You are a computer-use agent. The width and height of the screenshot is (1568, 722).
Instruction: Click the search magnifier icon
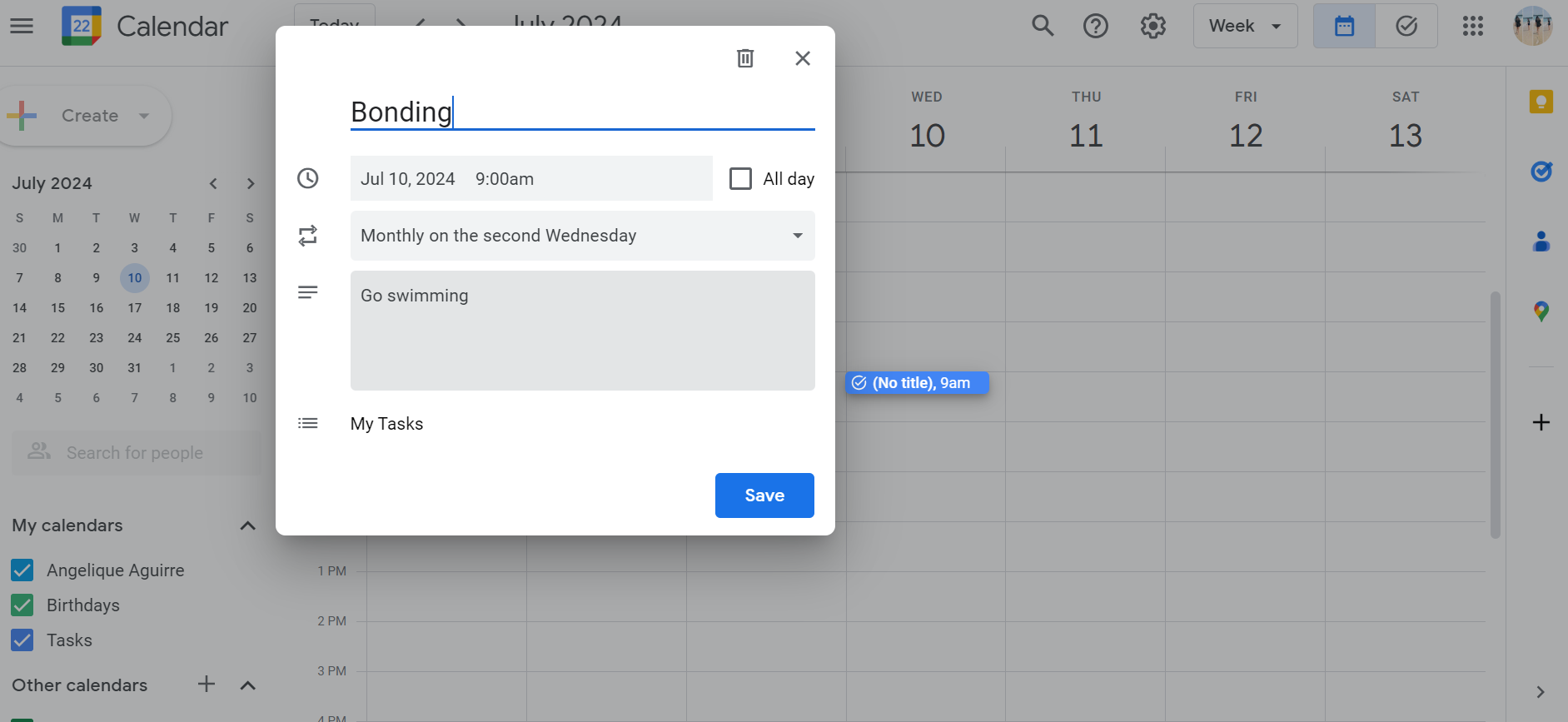click(1043, 26)
